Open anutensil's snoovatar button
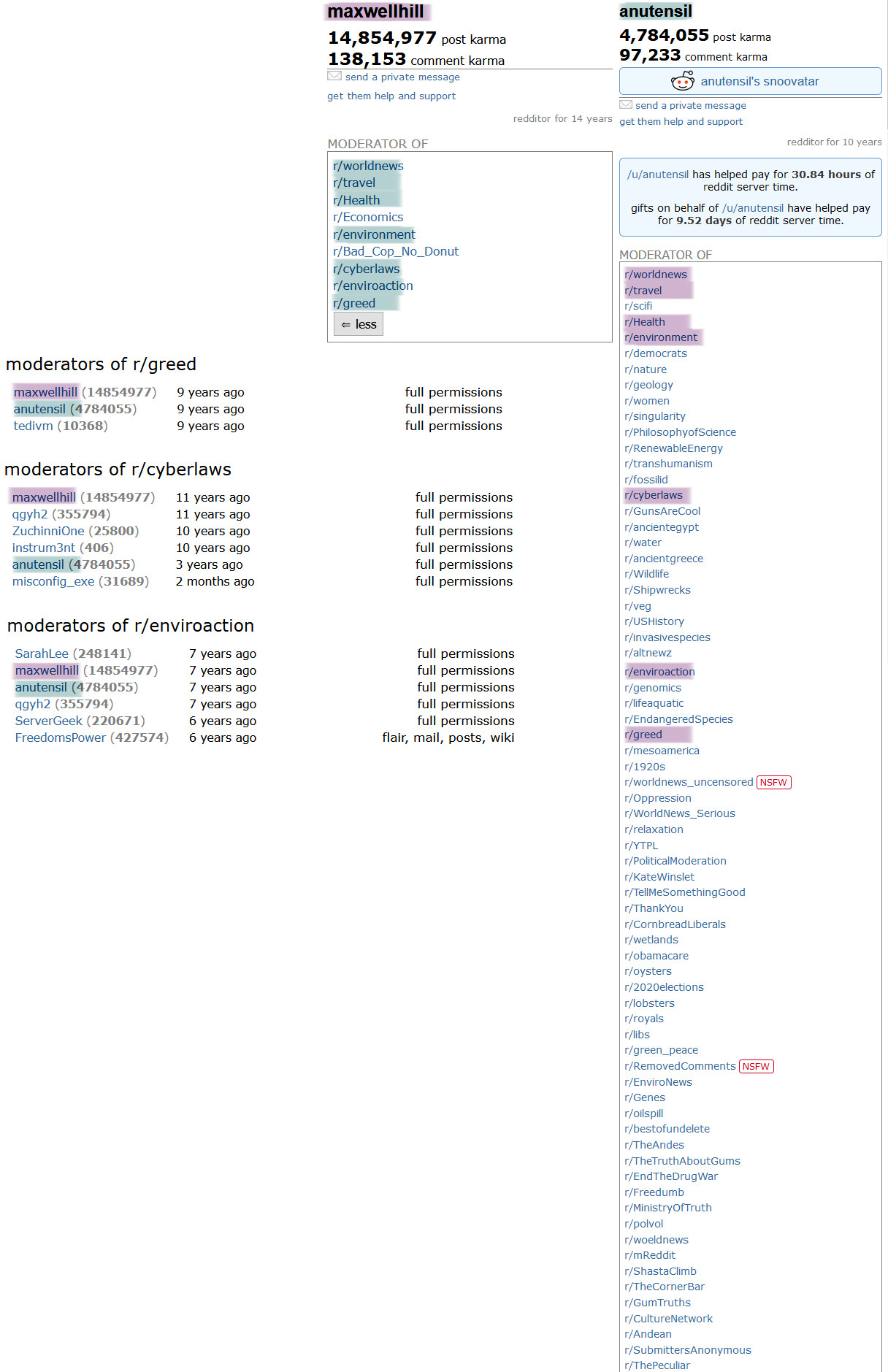Viewport: 888px width, 1372px height. pos(750,81)
